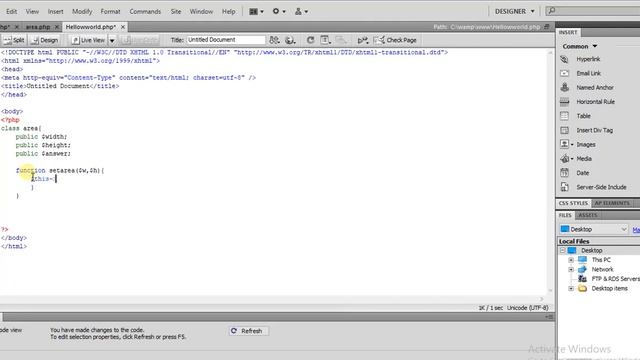
Task: Close the Hellowworld.php tab
Action: [123, 27]
